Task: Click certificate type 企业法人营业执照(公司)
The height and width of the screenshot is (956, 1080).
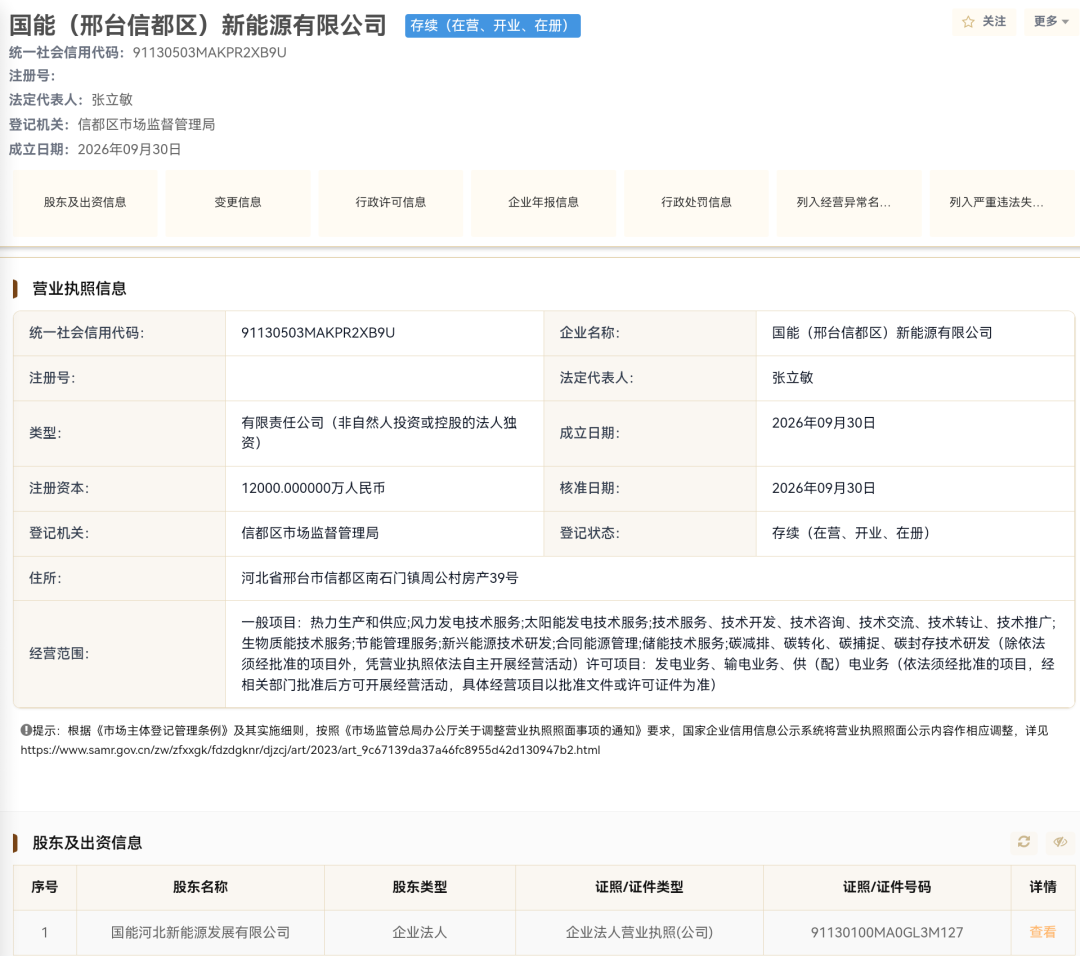Action: (x=639, y=933)
